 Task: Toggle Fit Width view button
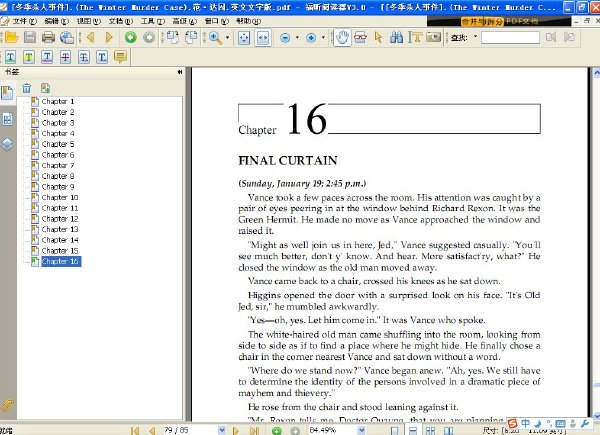point(263,38)
